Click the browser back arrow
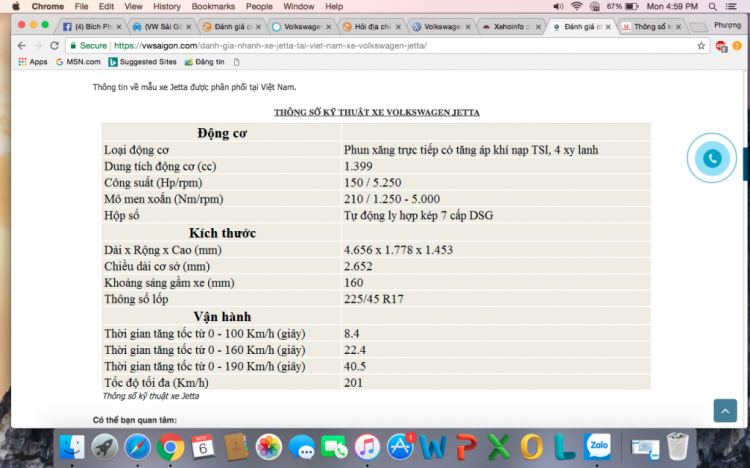The width and height of the screenshot is (750, 468). pyautogui.click(x=22, y=46)
